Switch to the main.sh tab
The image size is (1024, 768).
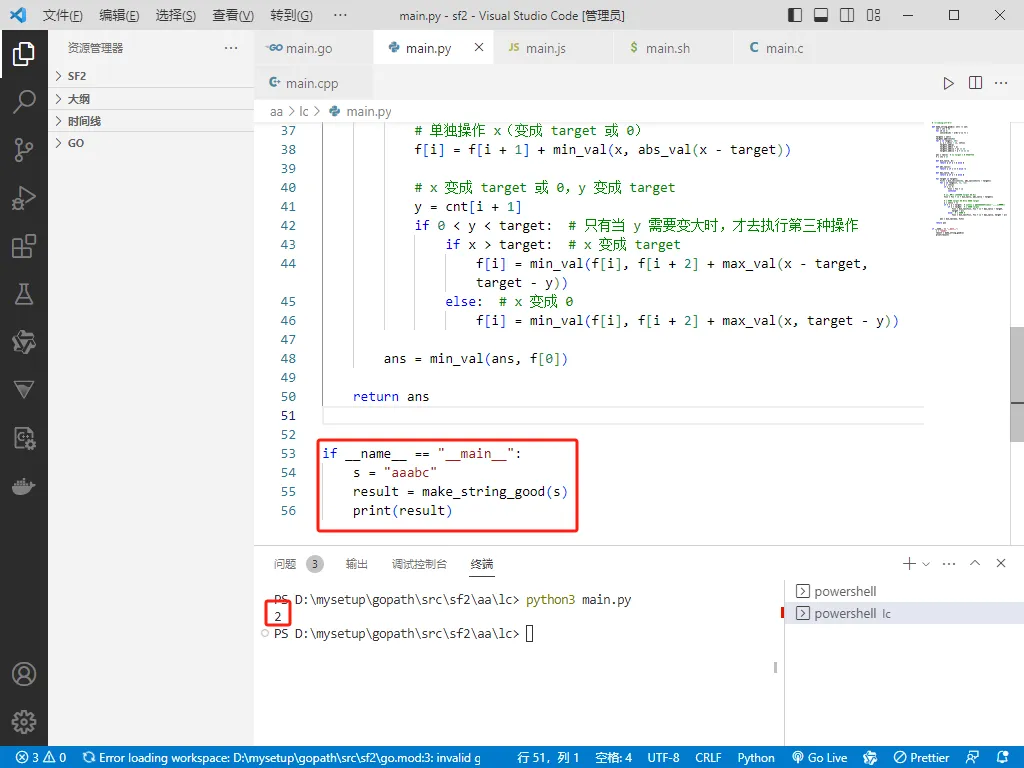pyautogui.click(x=673, y=48)
